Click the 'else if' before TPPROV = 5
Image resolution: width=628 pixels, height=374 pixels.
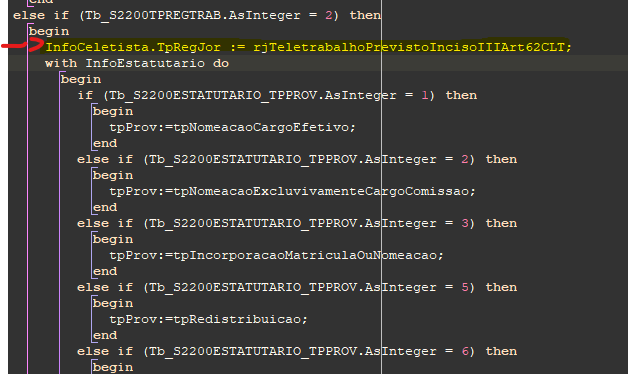point(105,288)
